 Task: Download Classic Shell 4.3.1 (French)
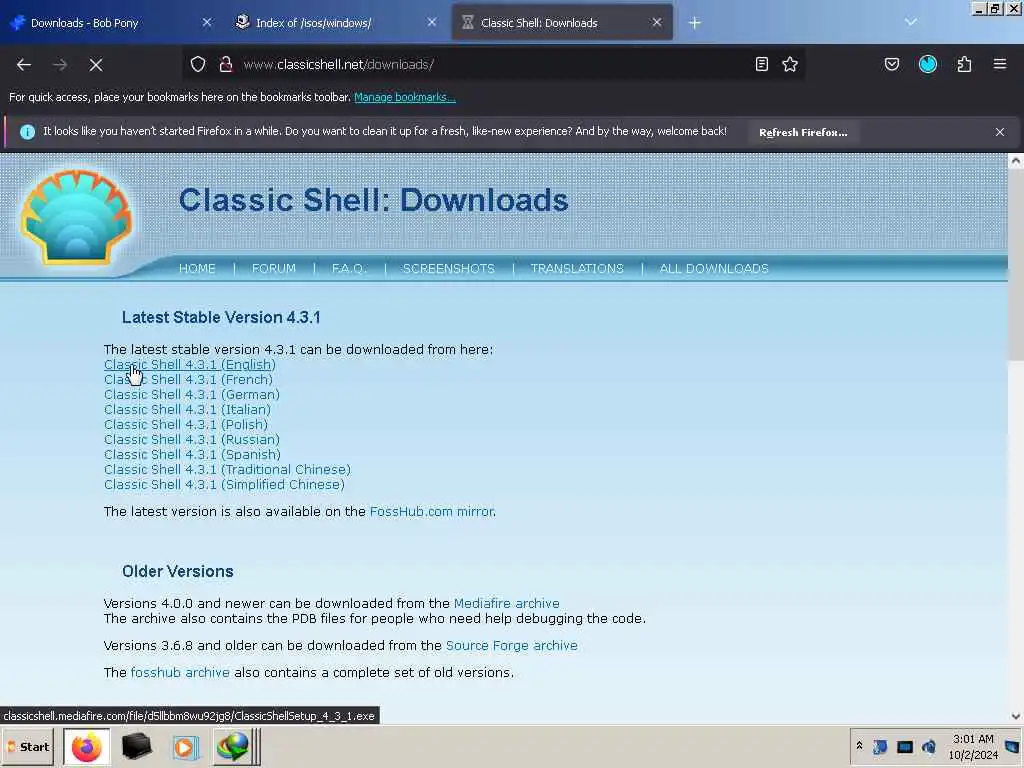point(188,379)
